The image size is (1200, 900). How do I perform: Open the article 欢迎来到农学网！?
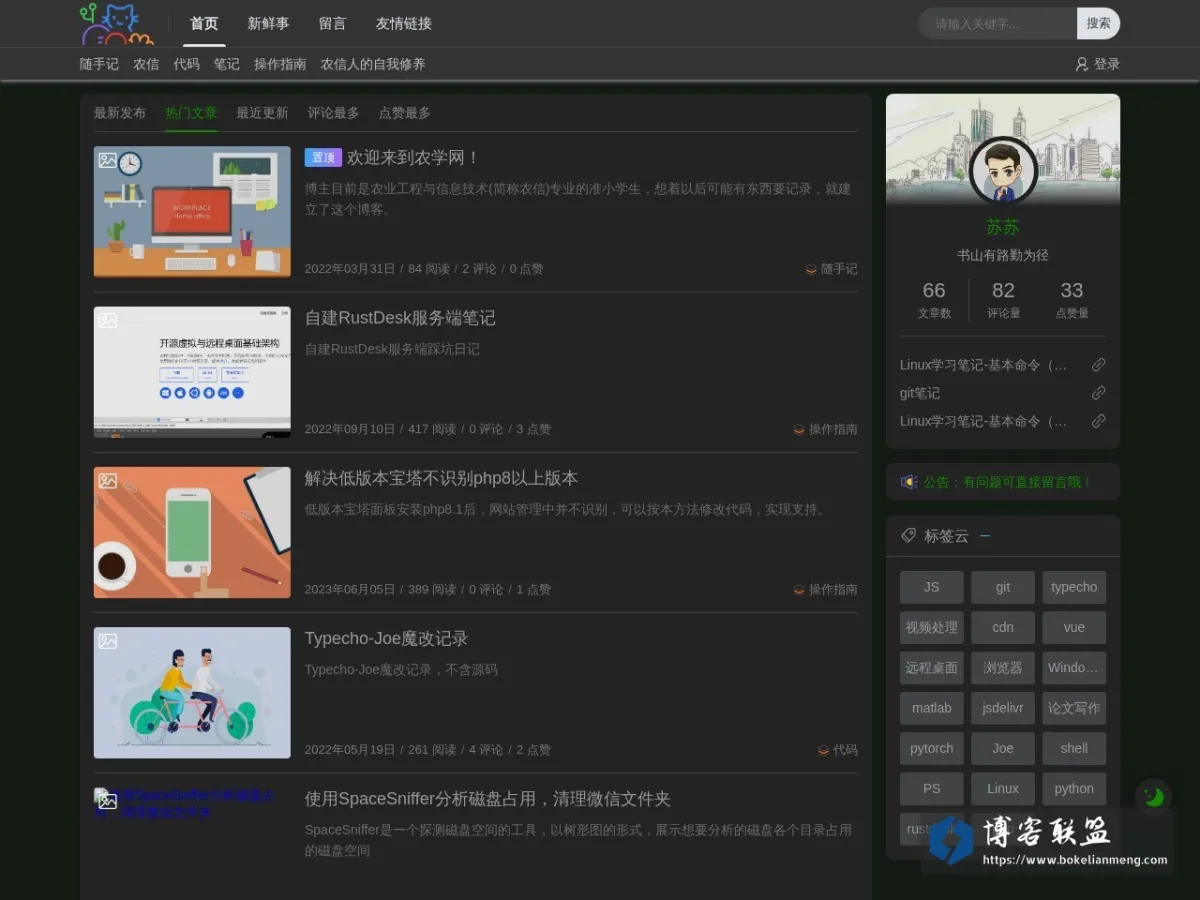[x=414, y=158]
